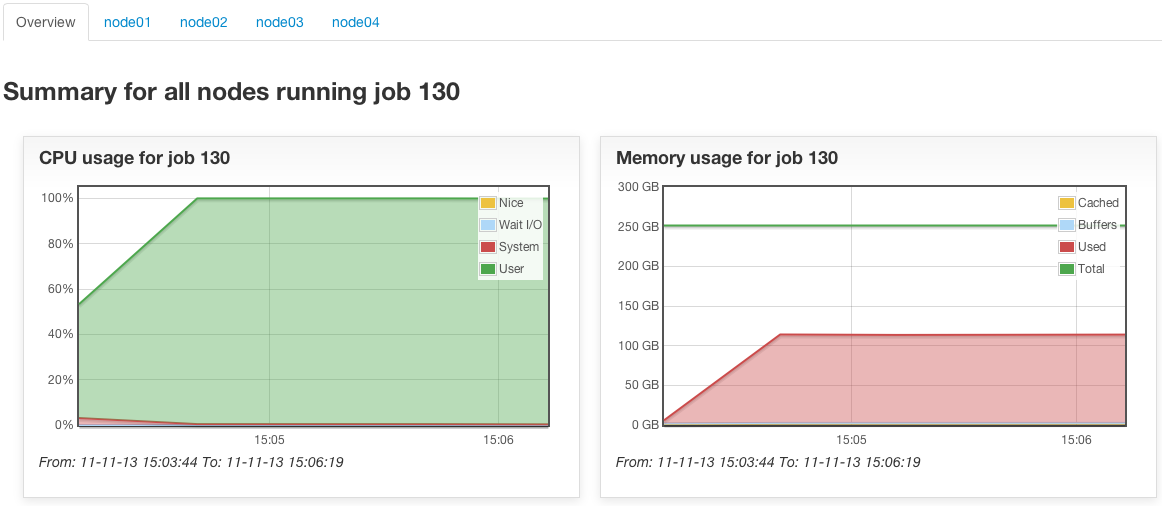Screen dimensions: 1162x506
Task: Click the 250 GB memory axis label
Action: tap(637, 227)
